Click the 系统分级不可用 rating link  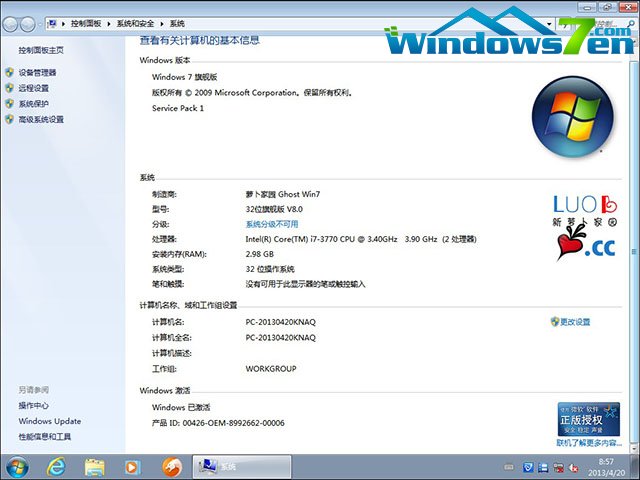point(272,224)
